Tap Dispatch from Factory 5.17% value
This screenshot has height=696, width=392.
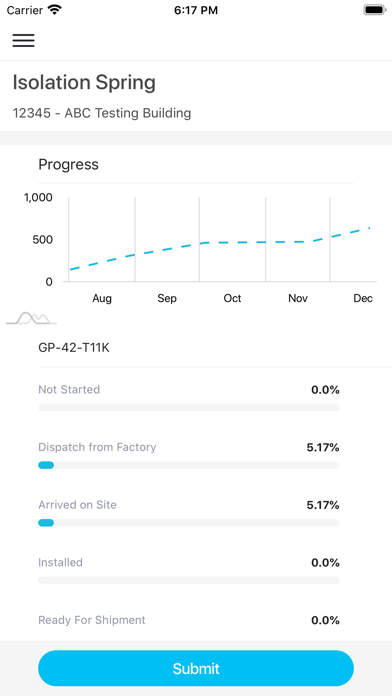pyautogui.click(x=323, y=447)
